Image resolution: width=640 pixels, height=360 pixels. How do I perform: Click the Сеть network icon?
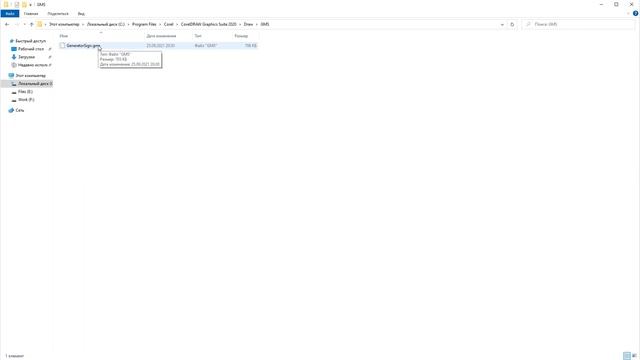pos(11,110)
